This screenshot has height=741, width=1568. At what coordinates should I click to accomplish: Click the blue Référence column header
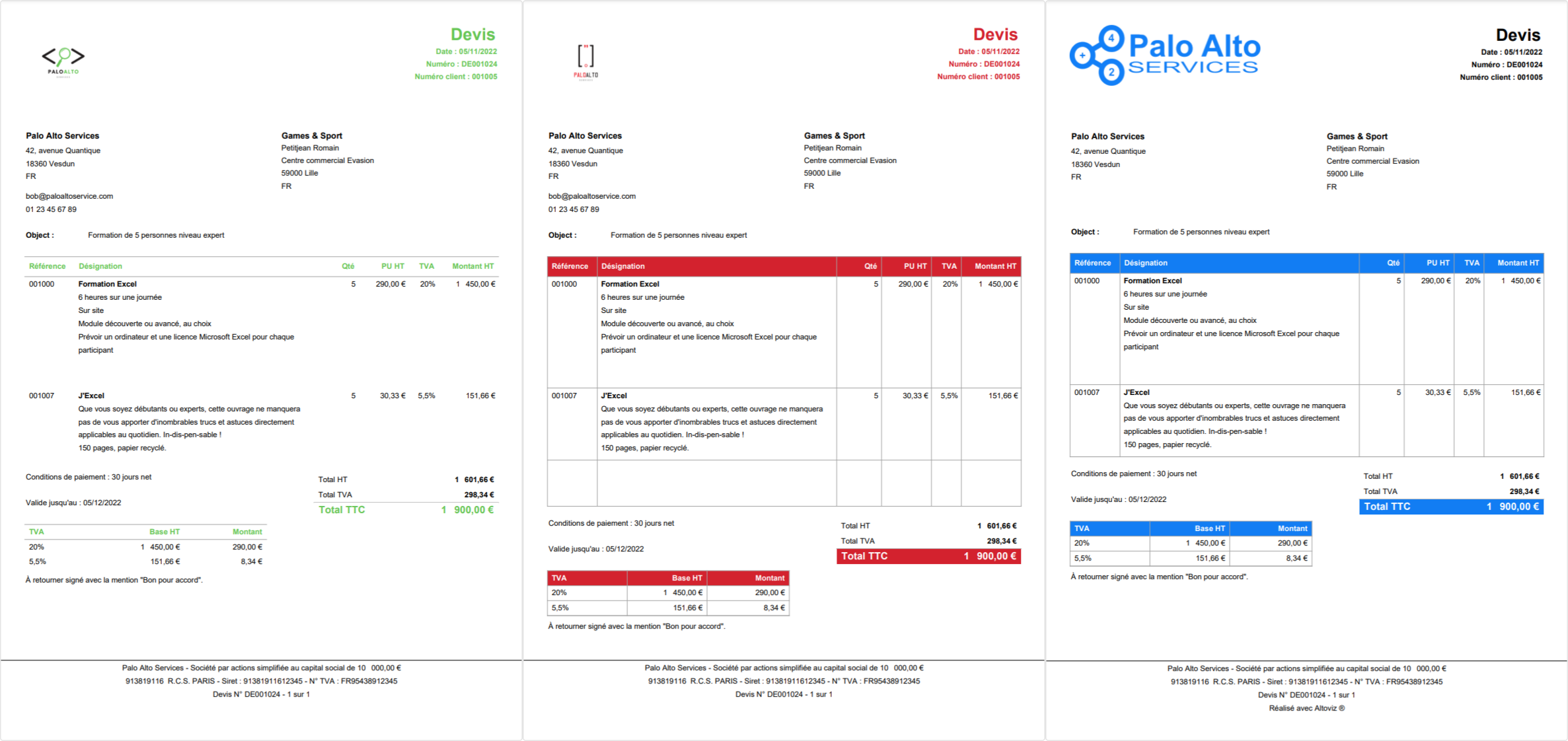tap(1092, 263)
